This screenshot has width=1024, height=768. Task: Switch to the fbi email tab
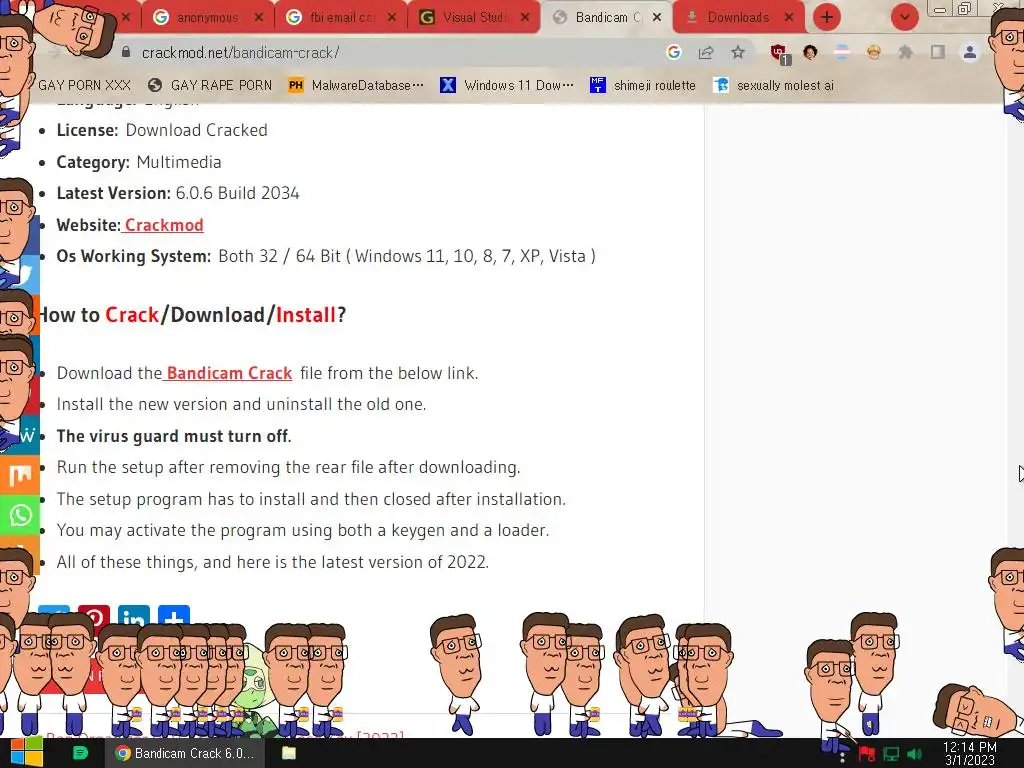pos(342,18)
